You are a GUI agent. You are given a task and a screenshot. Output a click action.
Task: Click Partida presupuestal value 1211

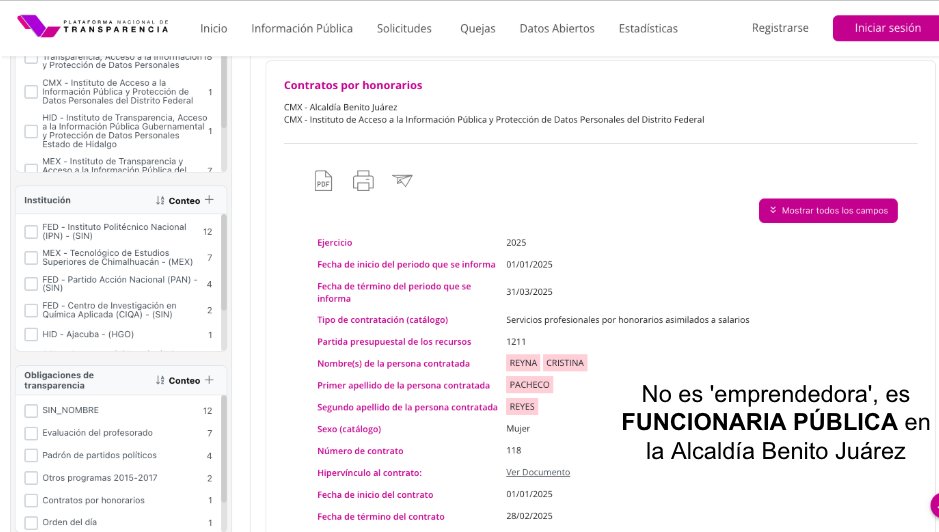[516, 341]
